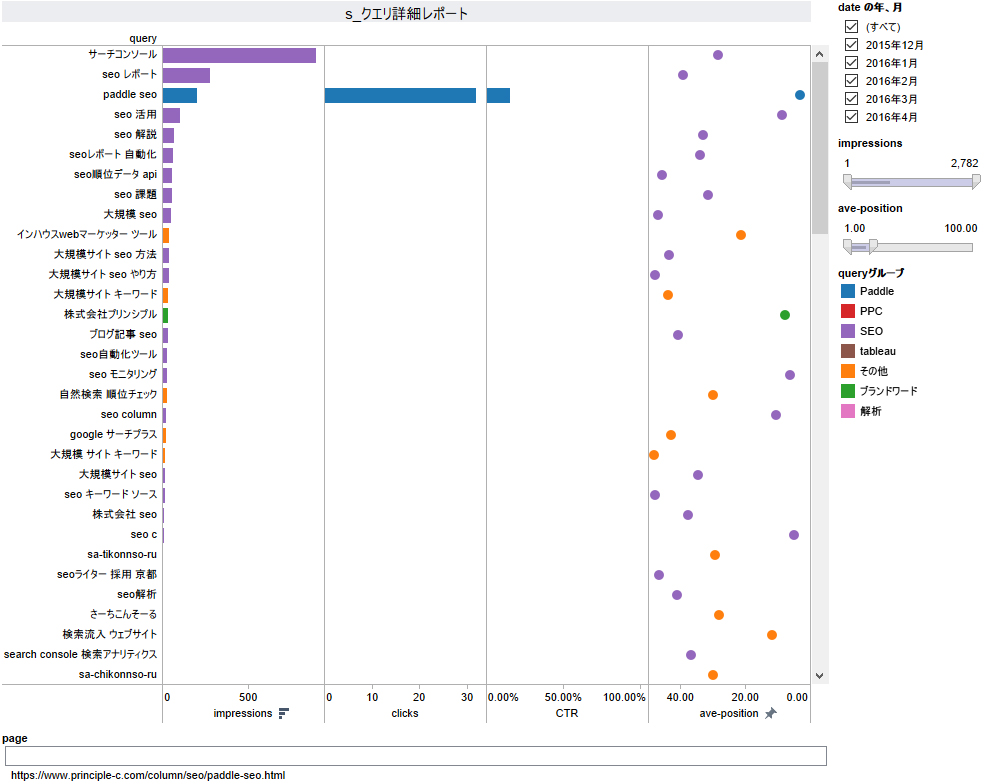The image size is (988, 784).
Task: Click the left handle of ave-position slider
Action: pos(848,246)
